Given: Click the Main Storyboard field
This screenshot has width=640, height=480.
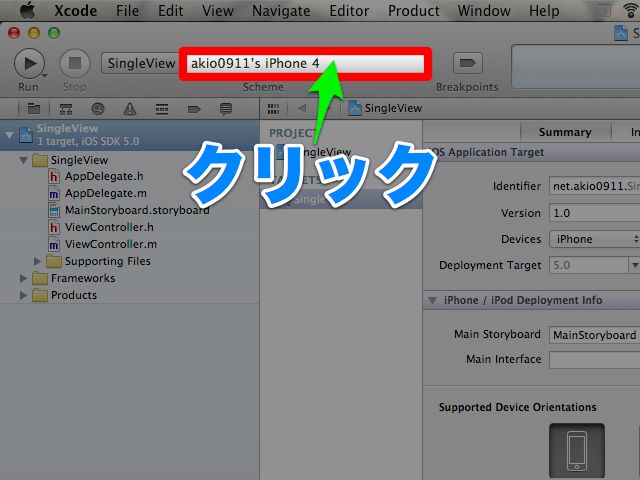Looking at the screenshot, I should pyautogui.click(x=594, y=335).
